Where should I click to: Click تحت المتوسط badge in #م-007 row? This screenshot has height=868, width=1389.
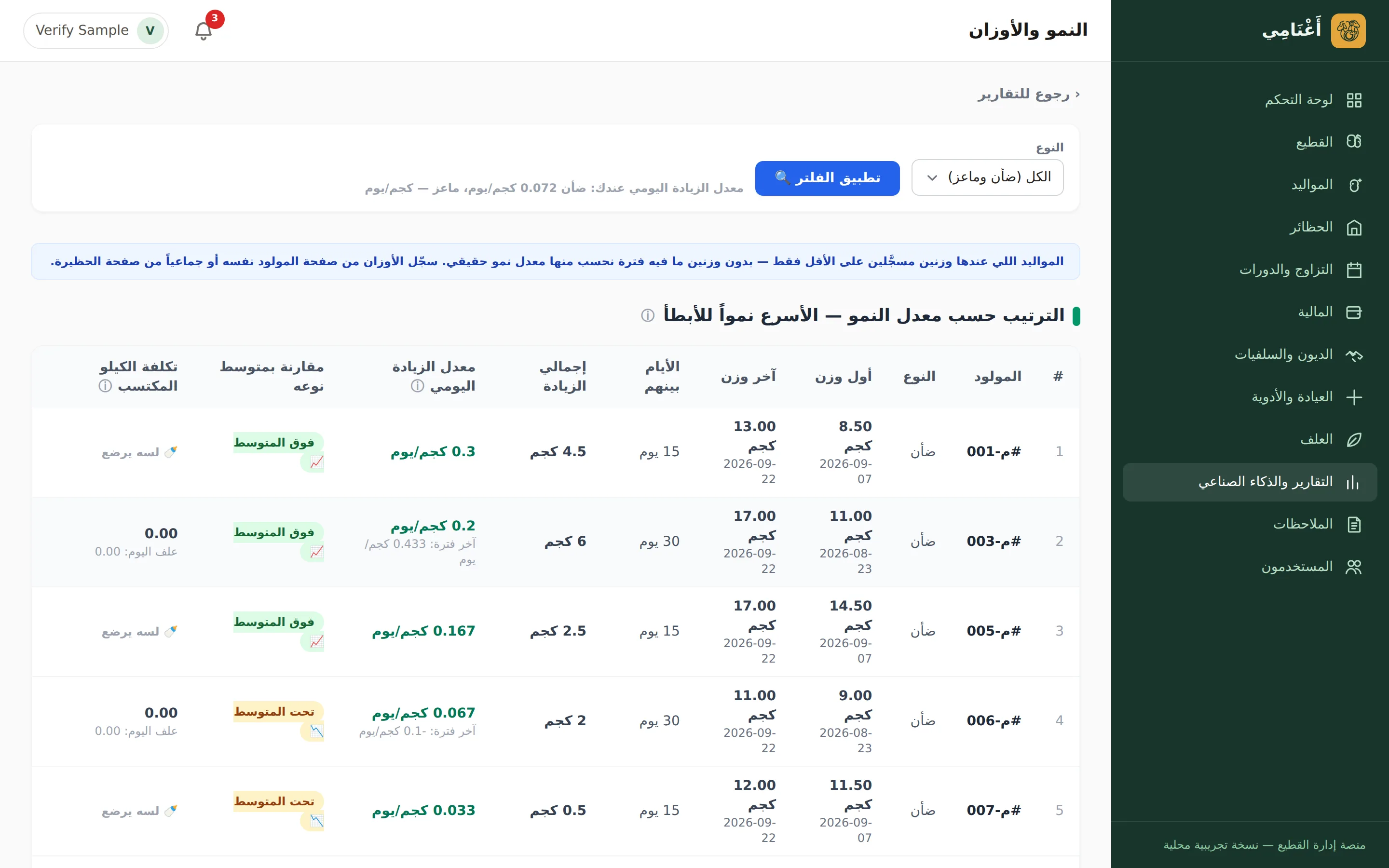click(278, 810)
